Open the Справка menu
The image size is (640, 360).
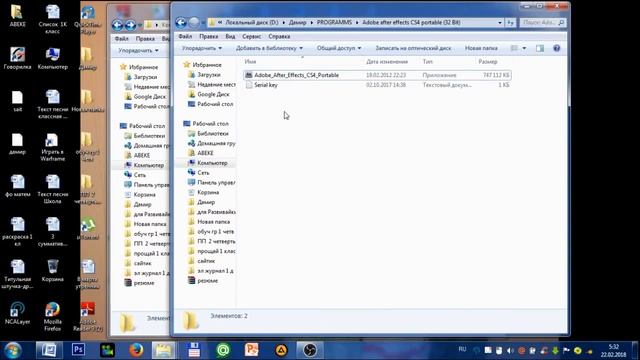[x=279, y=36]
